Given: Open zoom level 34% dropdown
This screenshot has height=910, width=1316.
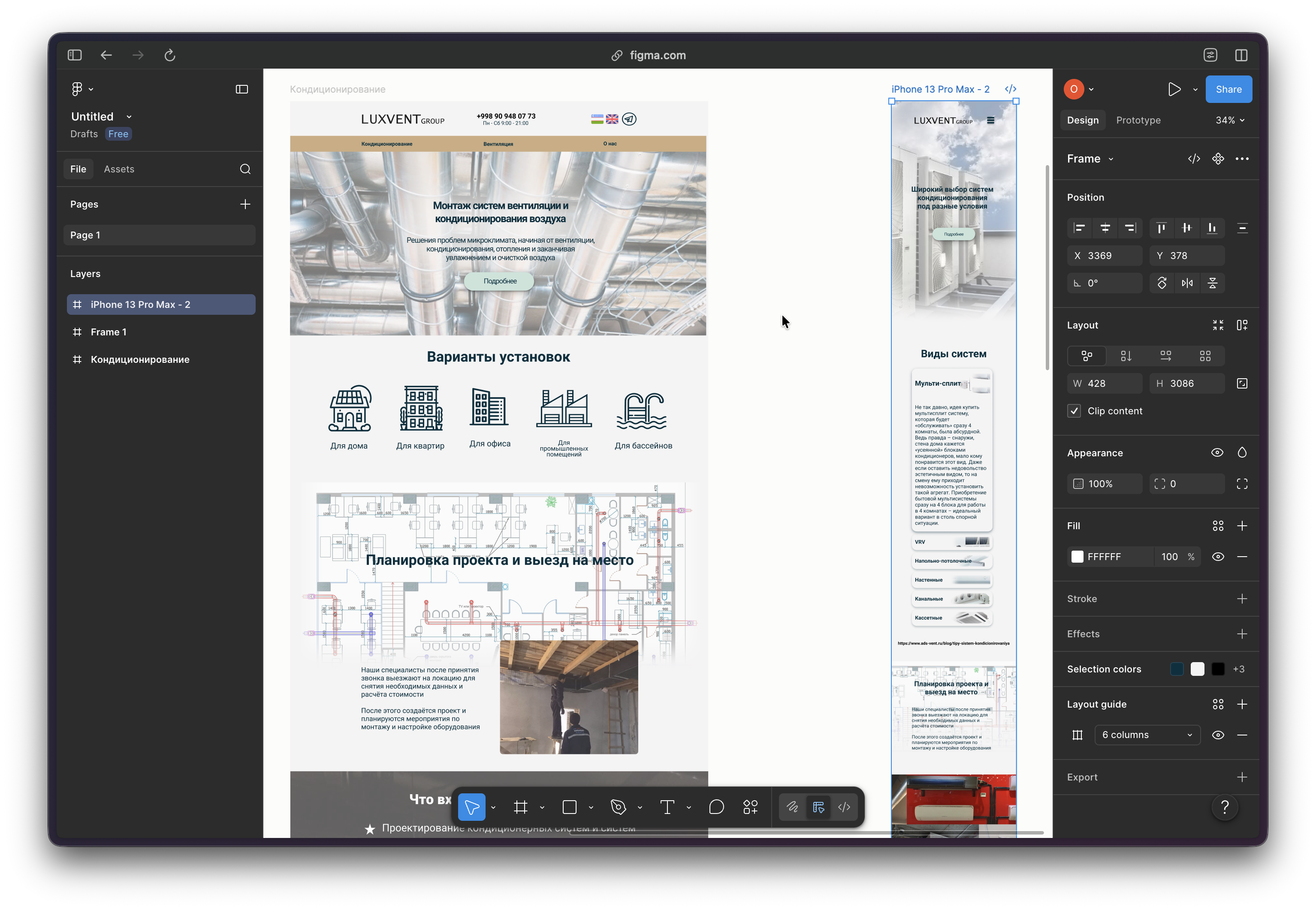Looking at the screenshot, I should [x=1230, y=121].
